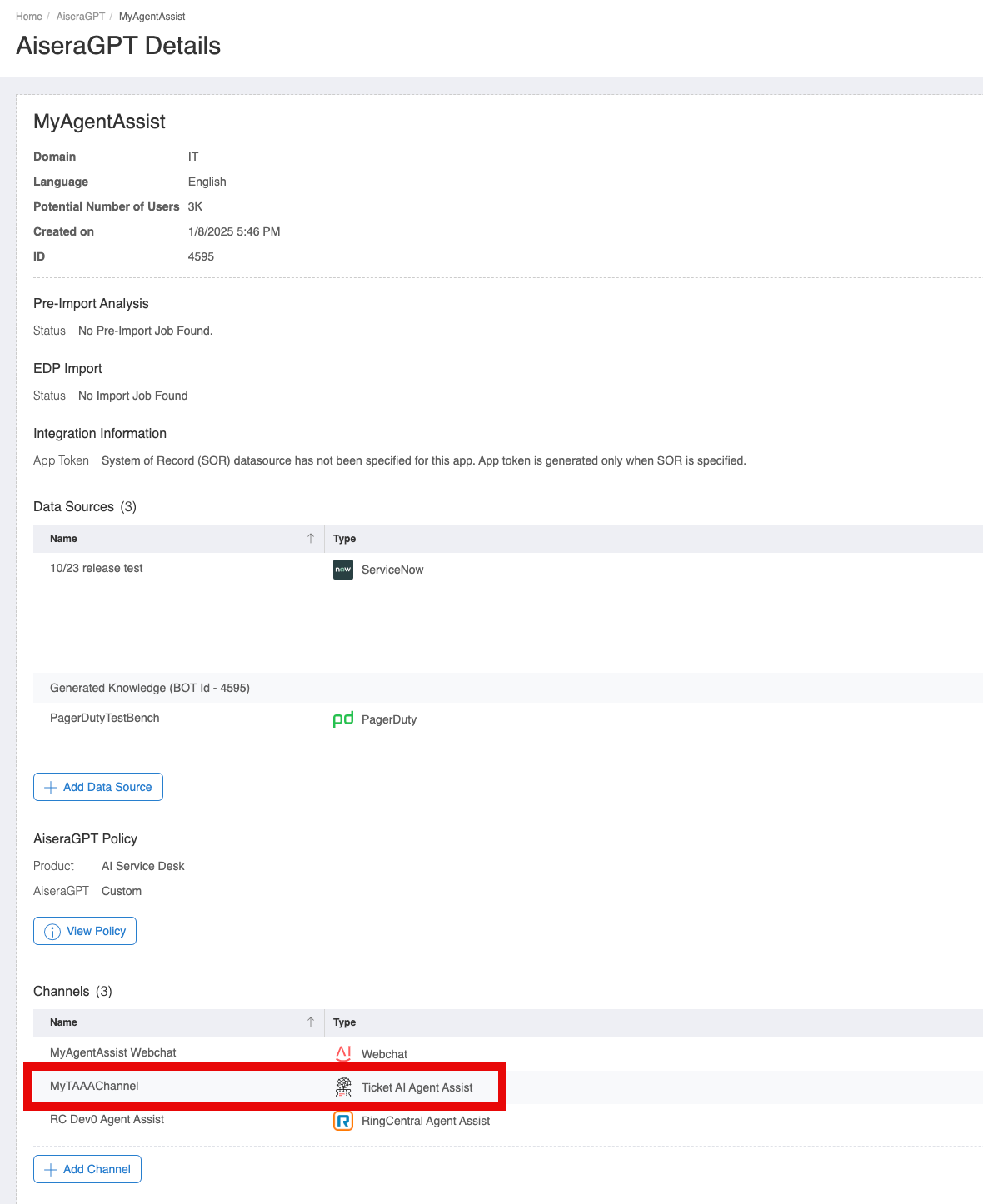Click the plus icon in Add Channel
This screenshot has width=983, height=1204.
(x=51, y=1170)
